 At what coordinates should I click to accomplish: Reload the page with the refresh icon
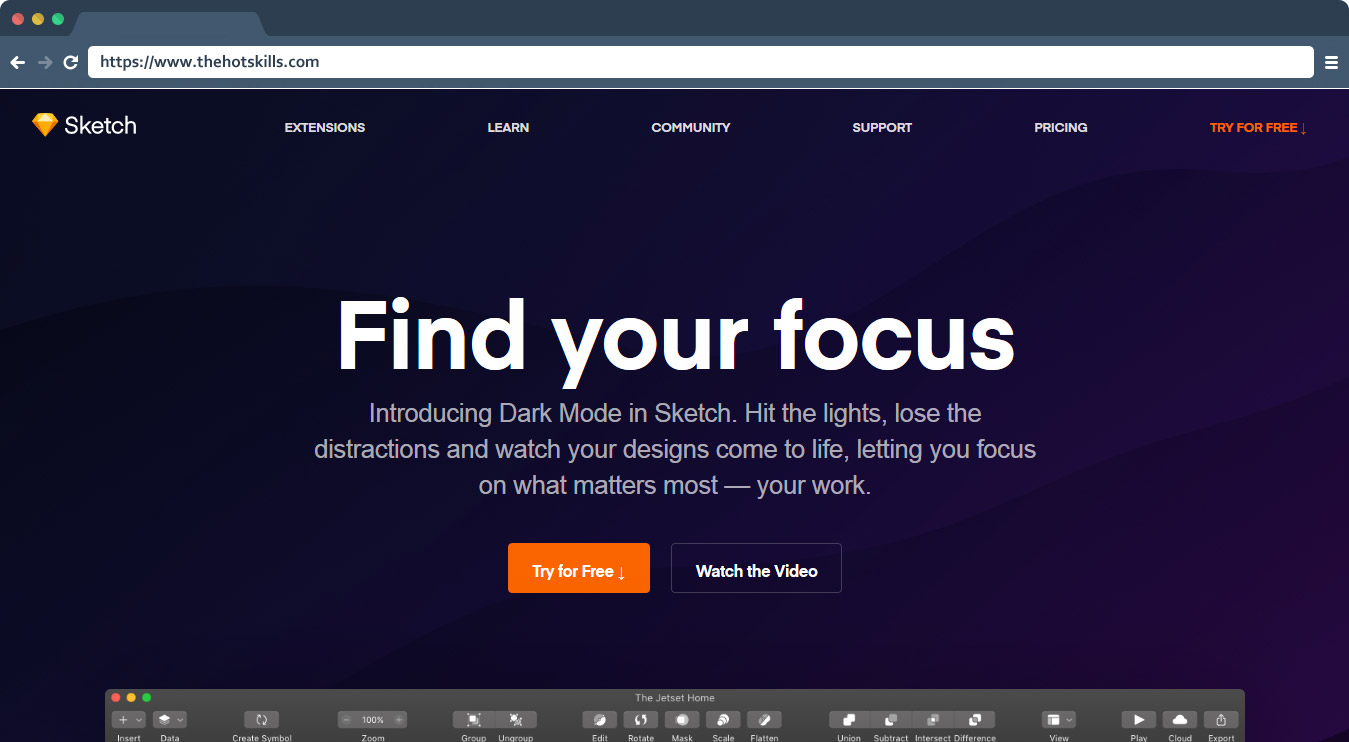pyautogui.click(x=71, y=62)
